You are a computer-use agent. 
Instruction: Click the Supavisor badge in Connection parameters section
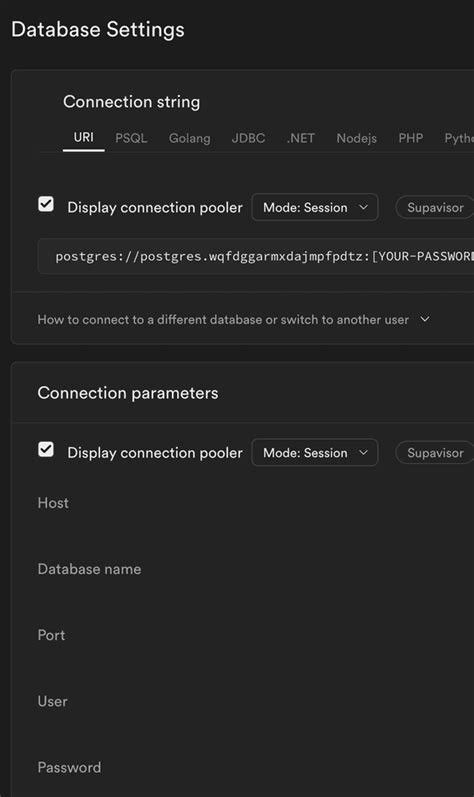pyautogui.click(x=435, y=452)
